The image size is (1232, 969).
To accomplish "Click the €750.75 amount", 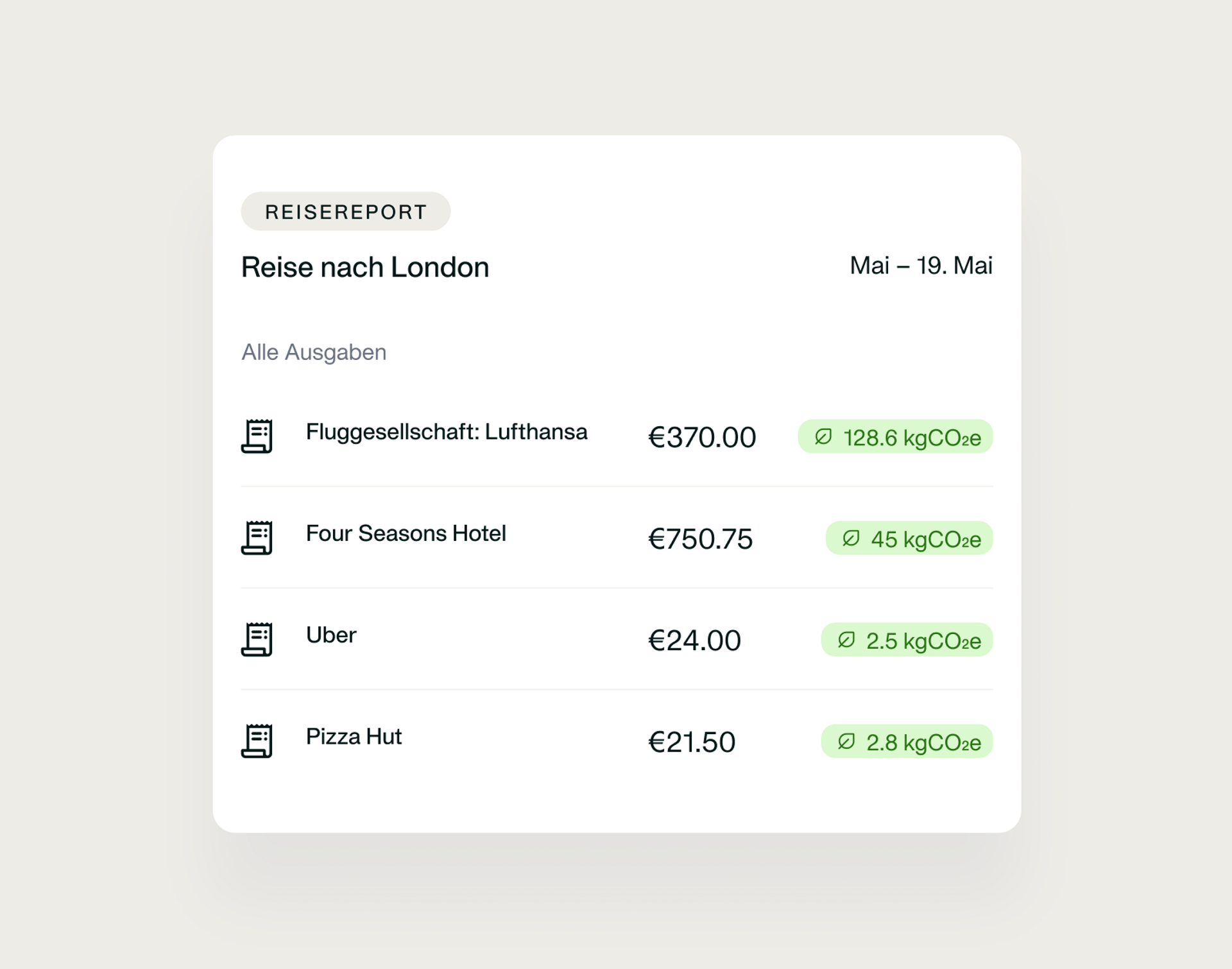I will point(700,539).
